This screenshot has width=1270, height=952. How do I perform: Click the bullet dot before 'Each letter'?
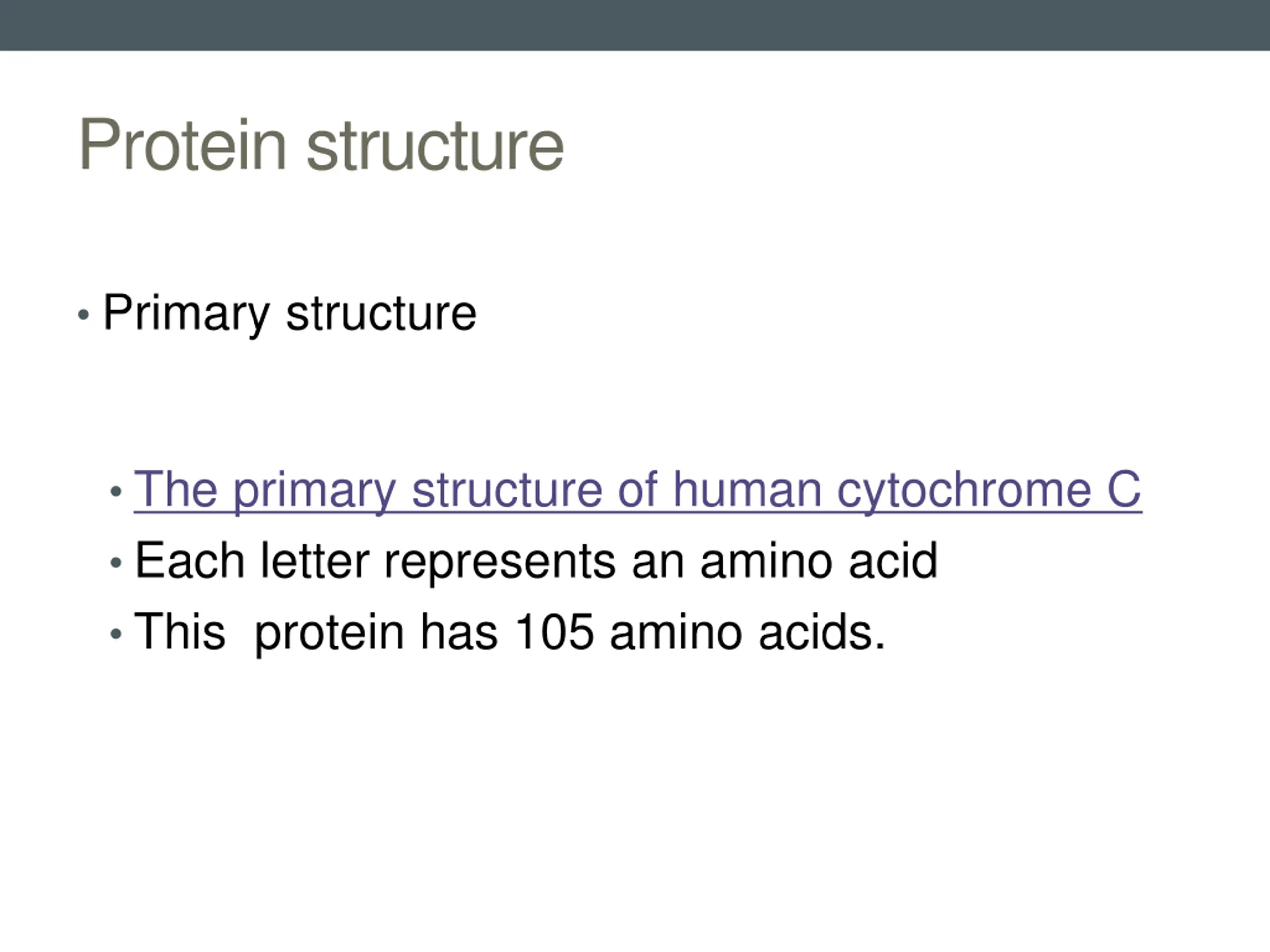tap(116, 563)
